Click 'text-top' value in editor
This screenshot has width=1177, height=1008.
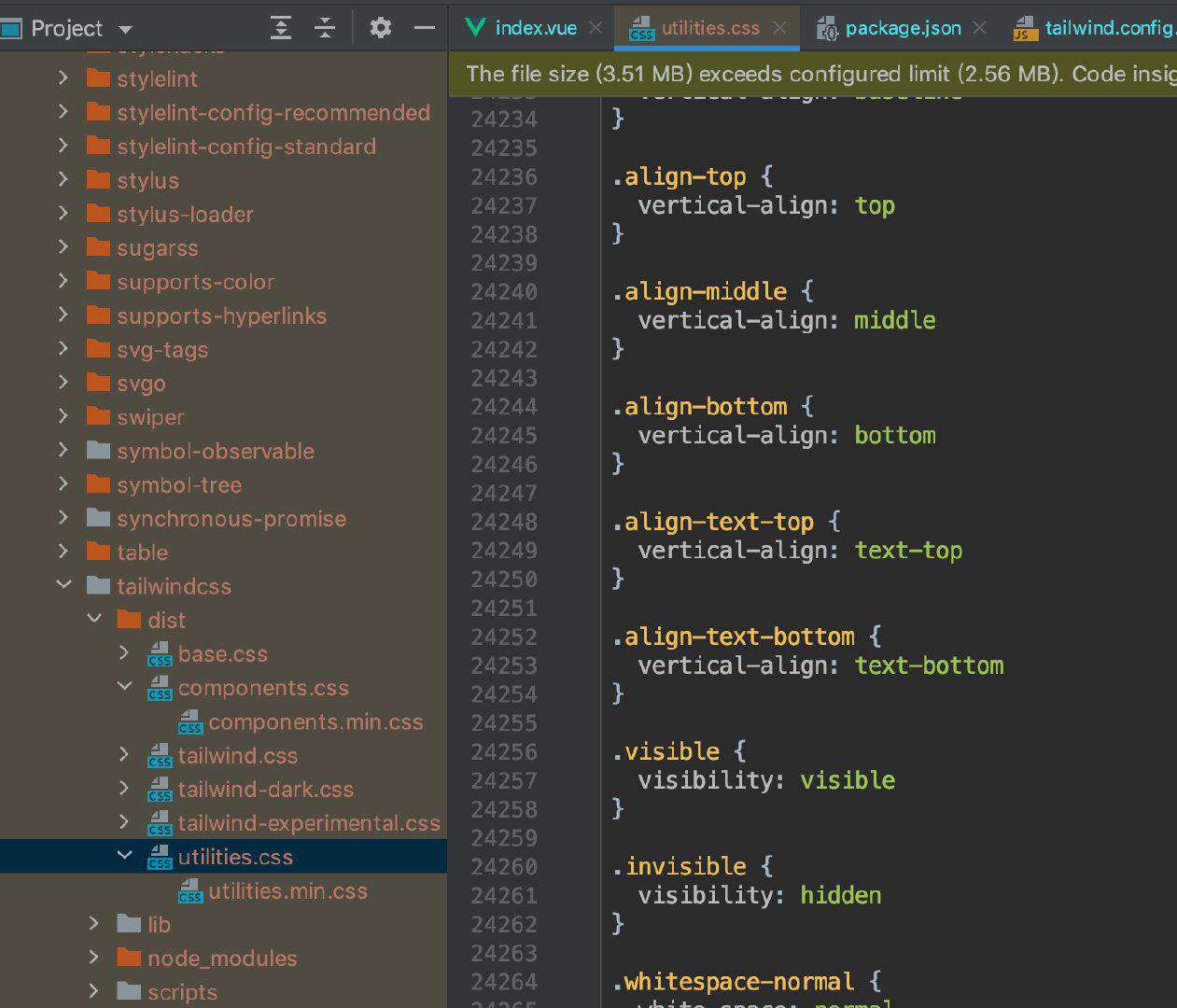[908, 550]
